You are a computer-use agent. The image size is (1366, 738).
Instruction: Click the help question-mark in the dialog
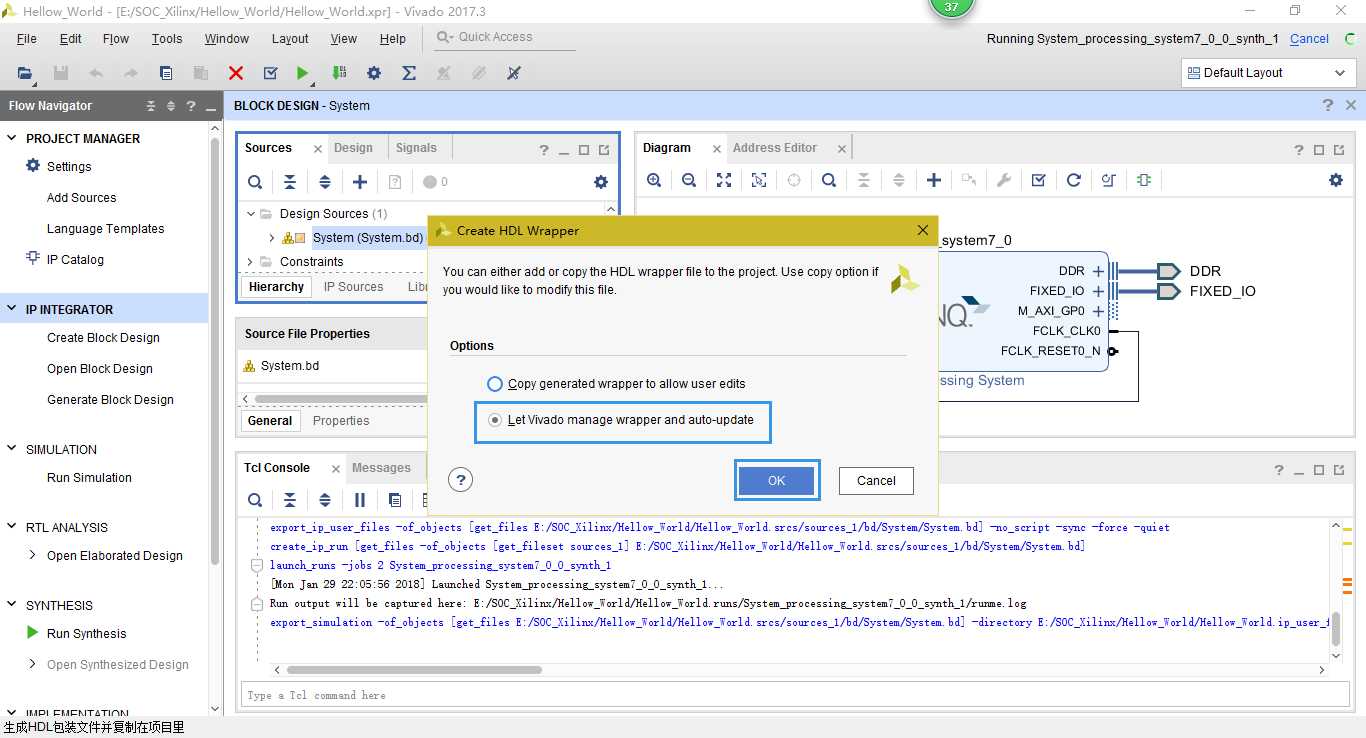[x=460, y=480]
